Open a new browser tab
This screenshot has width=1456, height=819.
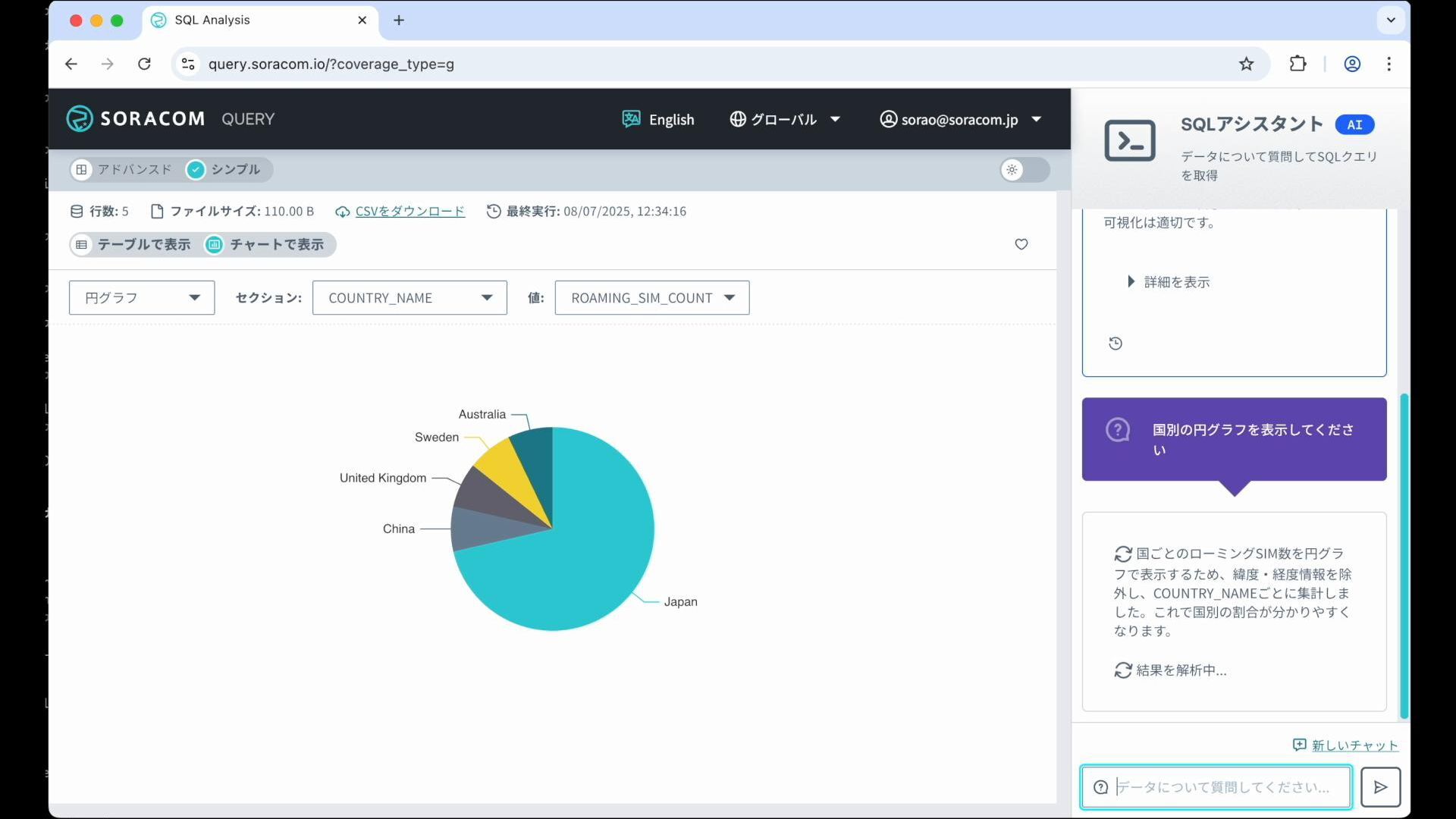[399, 20]
